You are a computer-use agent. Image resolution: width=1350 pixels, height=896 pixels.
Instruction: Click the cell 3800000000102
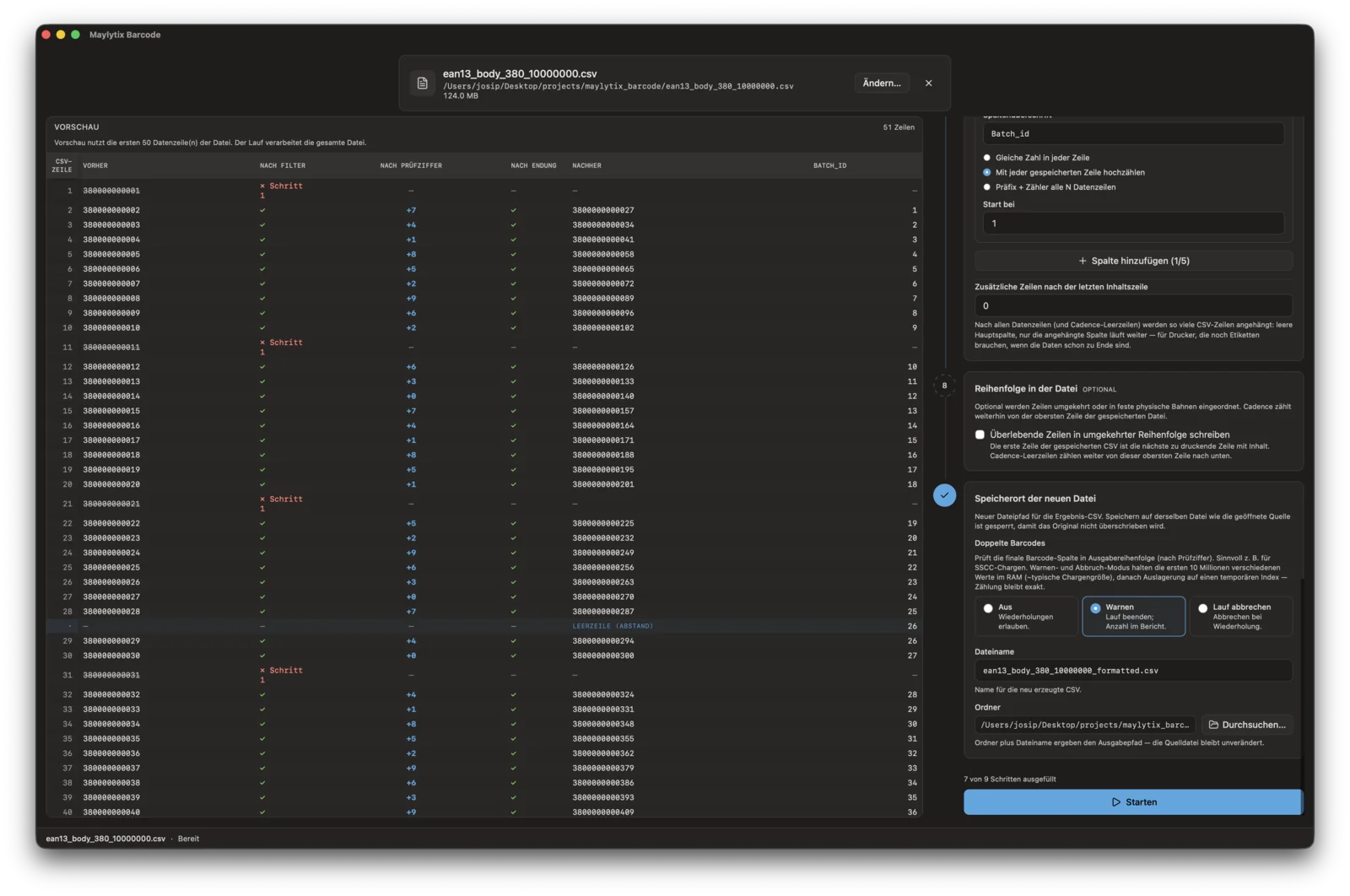click(603, 327)
